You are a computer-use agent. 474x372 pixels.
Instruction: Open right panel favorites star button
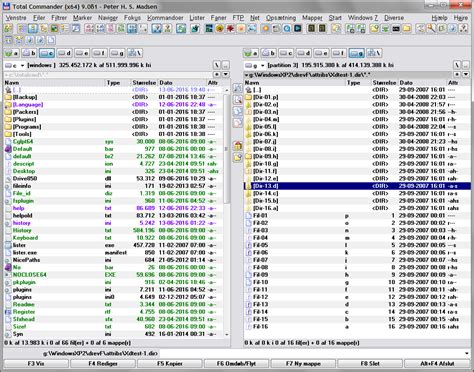tap(457, 75)
